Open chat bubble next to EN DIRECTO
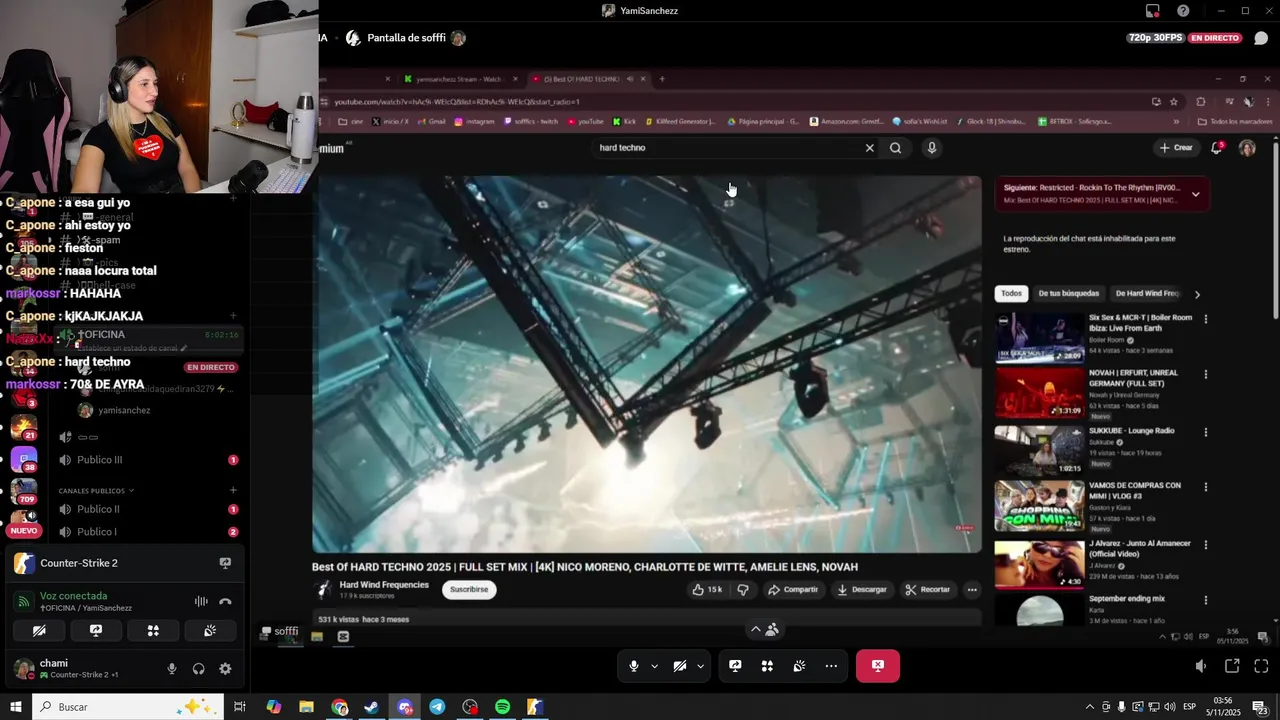This screenshot has height=720, width=1280. click(x=1261, y=38)
